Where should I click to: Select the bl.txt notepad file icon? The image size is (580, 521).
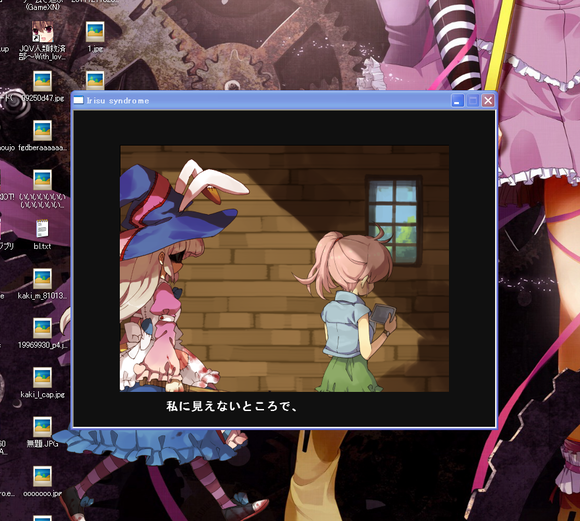tap(42, 229)
